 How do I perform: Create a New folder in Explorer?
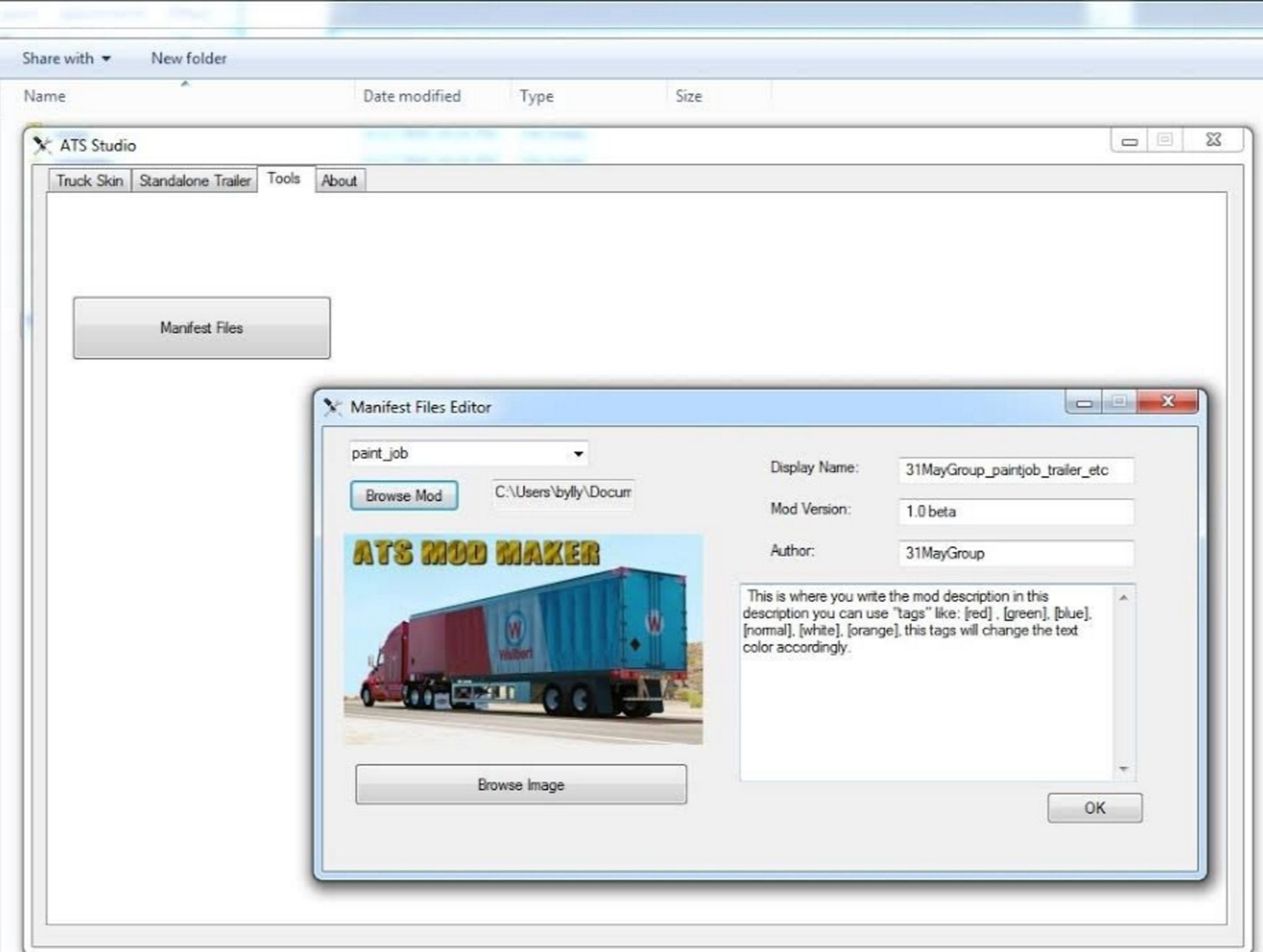coord(189,58)
